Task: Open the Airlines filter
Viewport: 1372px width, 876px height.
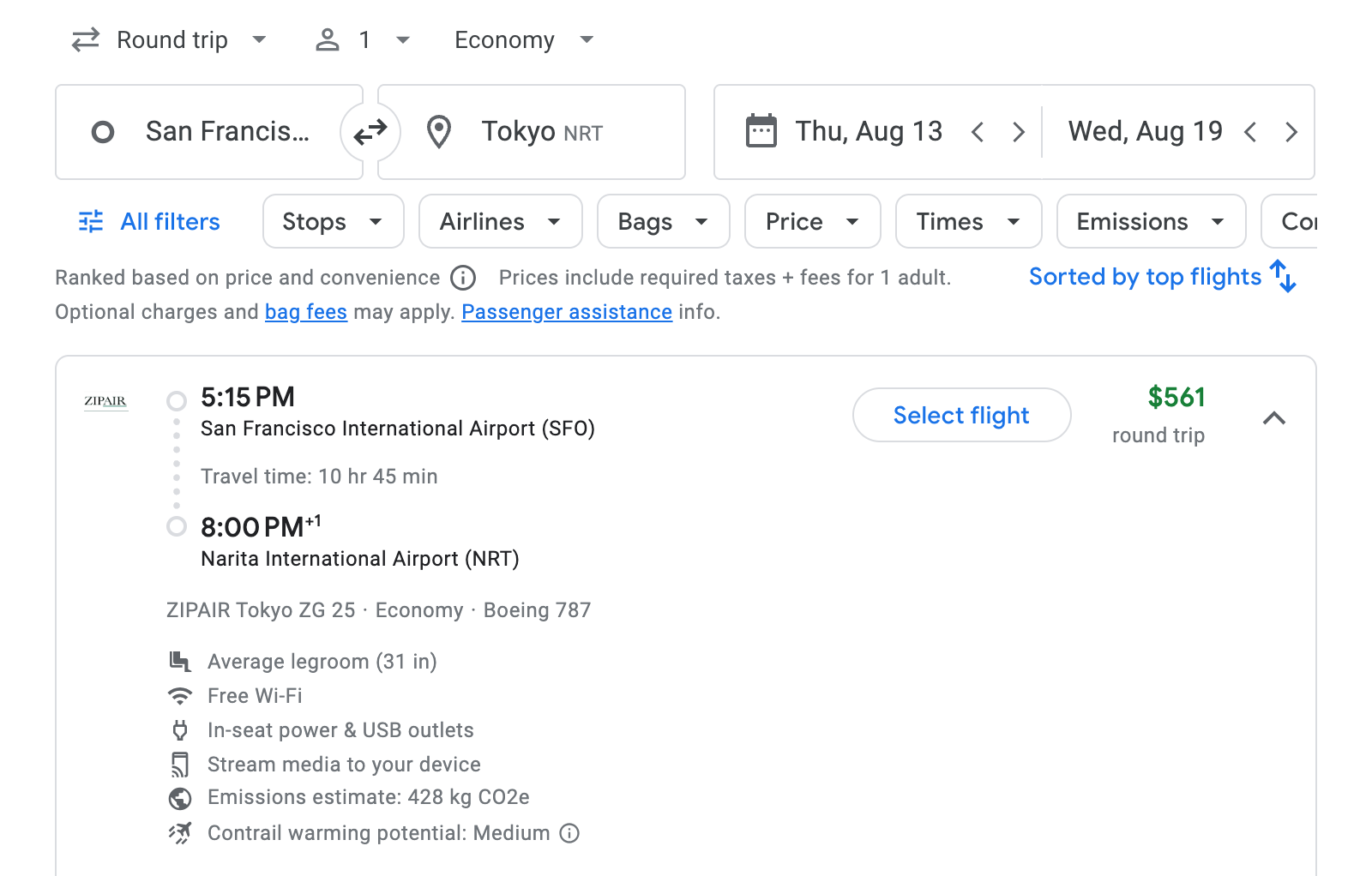Action: click(500, 221)
